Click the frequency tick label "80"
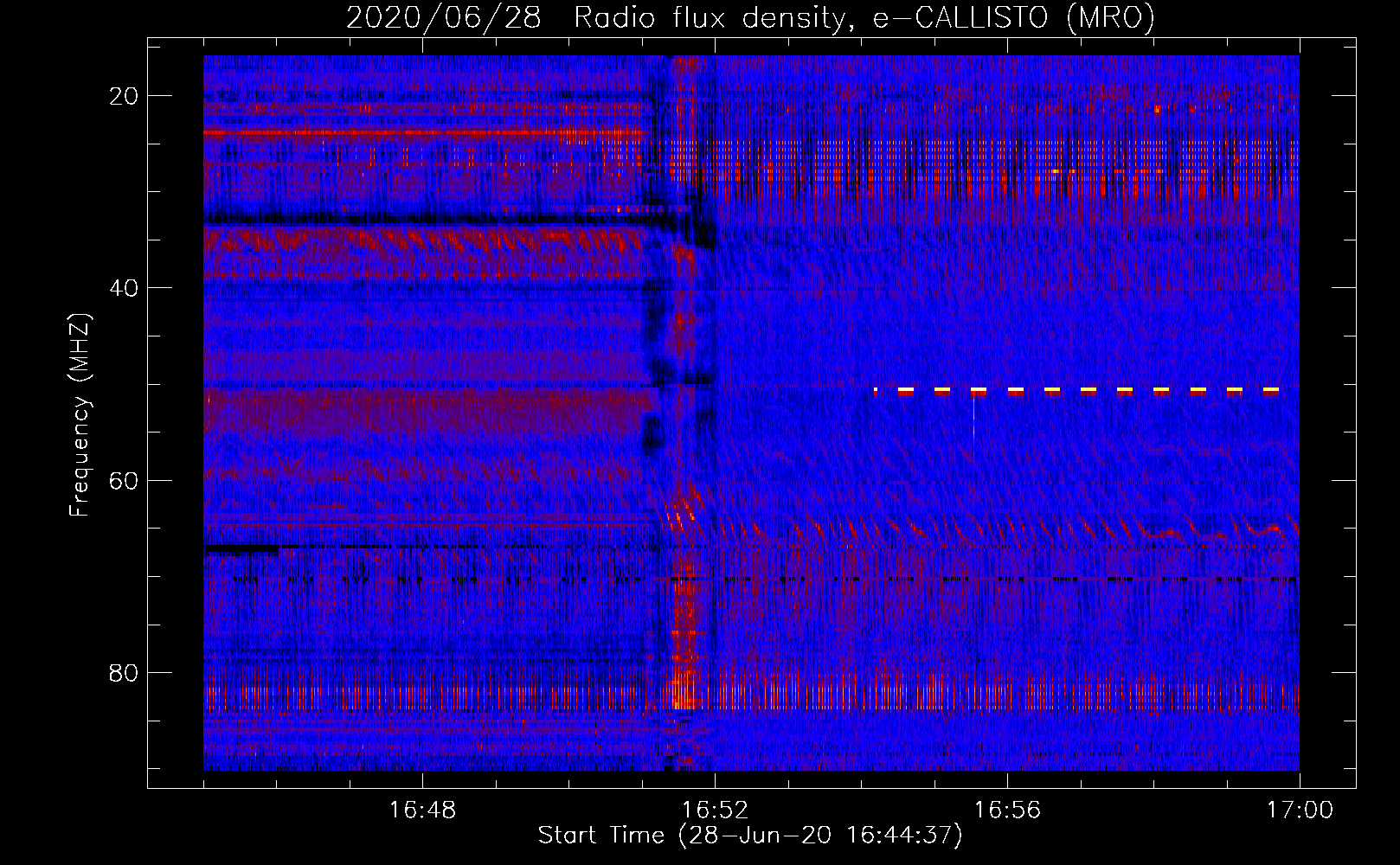The height and width of the screenshot is (865, 1400). coord(125,672)
